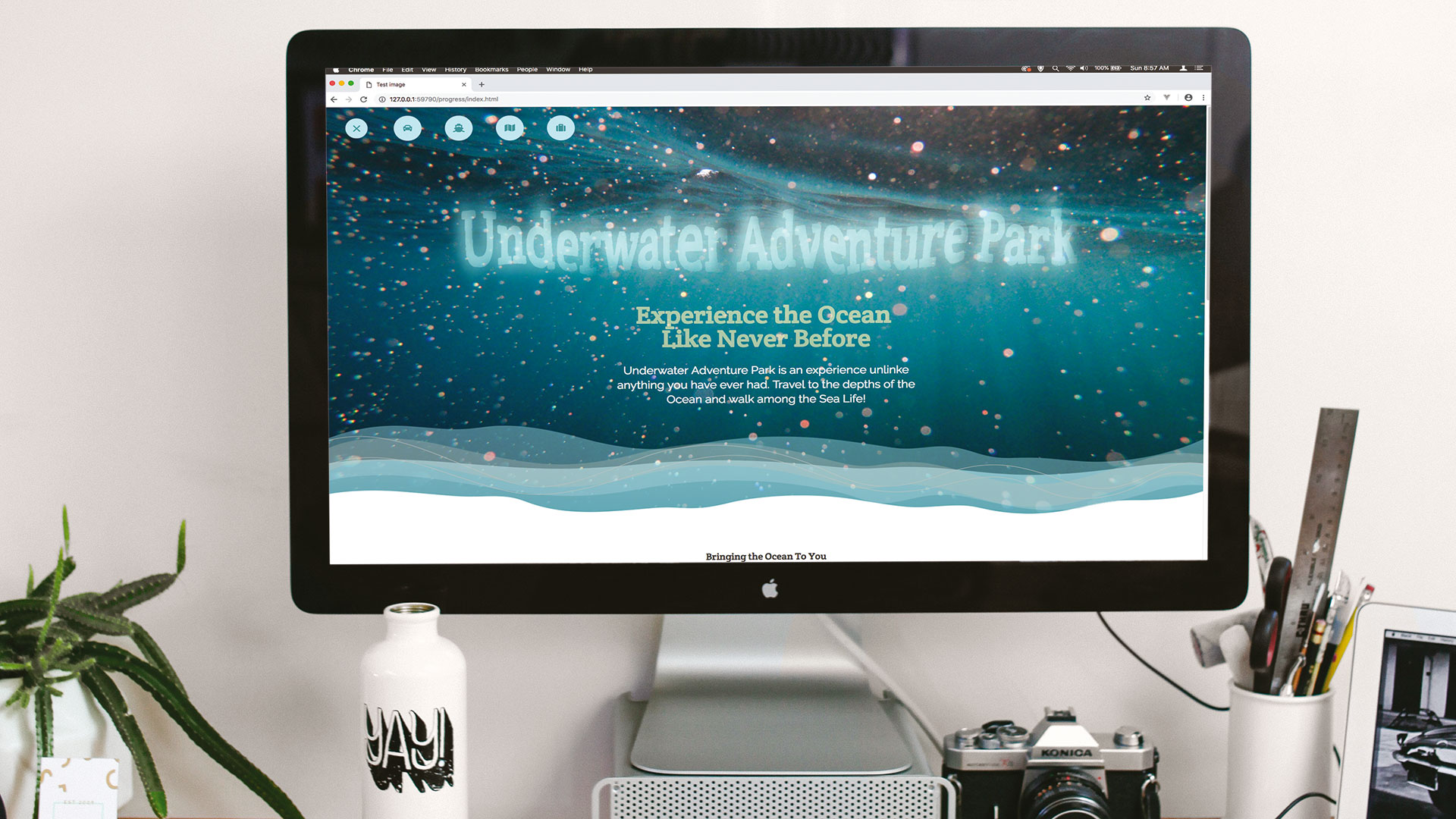Select the boat/ferry transport icon
Screen dimensions: 1456x819
[x=459, y=127]
